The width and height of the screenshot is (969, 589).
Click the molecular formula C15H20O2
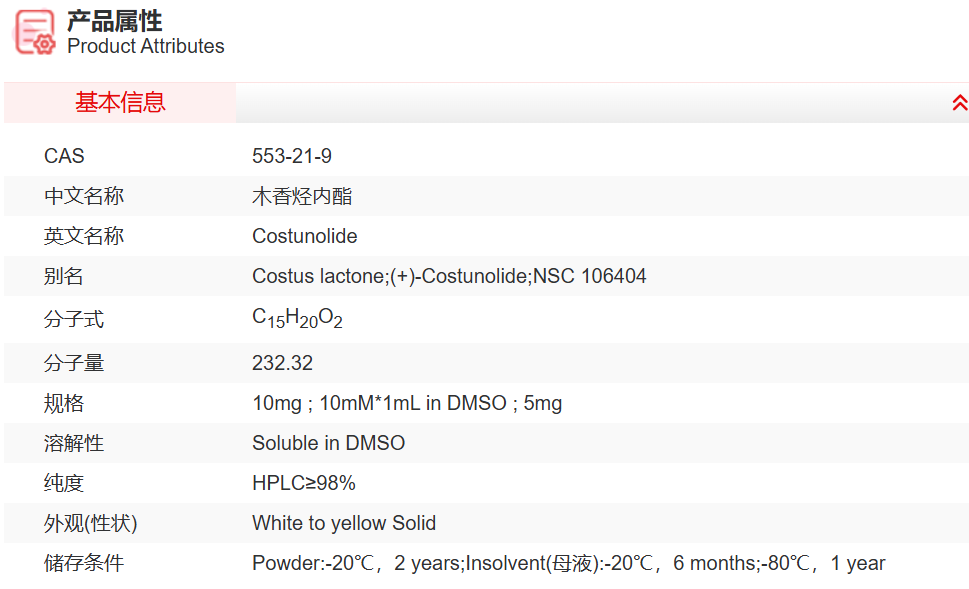coord(297,319)
